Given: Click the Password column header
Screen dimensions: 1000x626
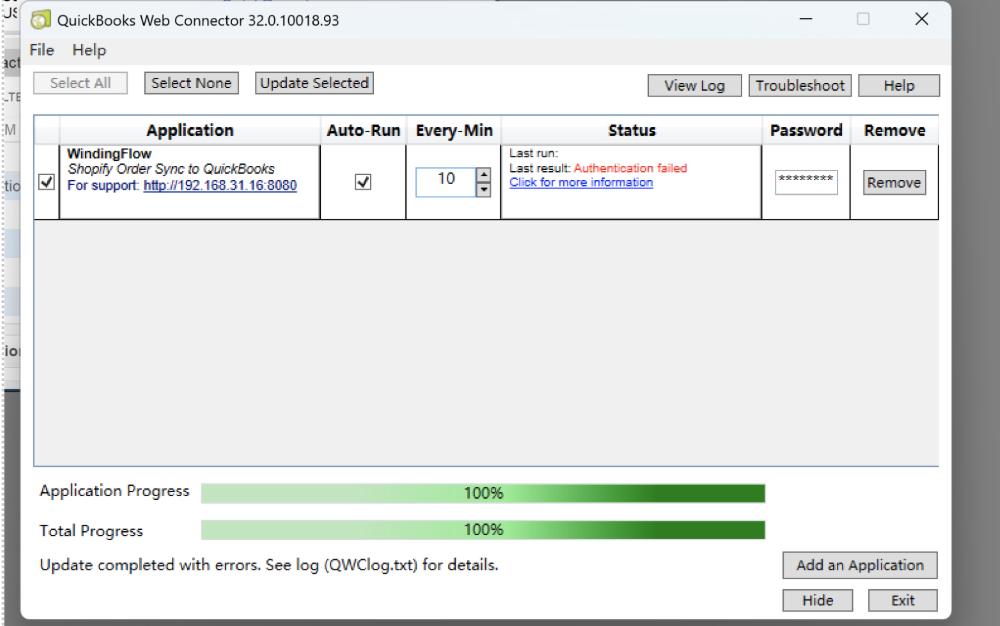Looking at the screenshot, I should 806,131.
